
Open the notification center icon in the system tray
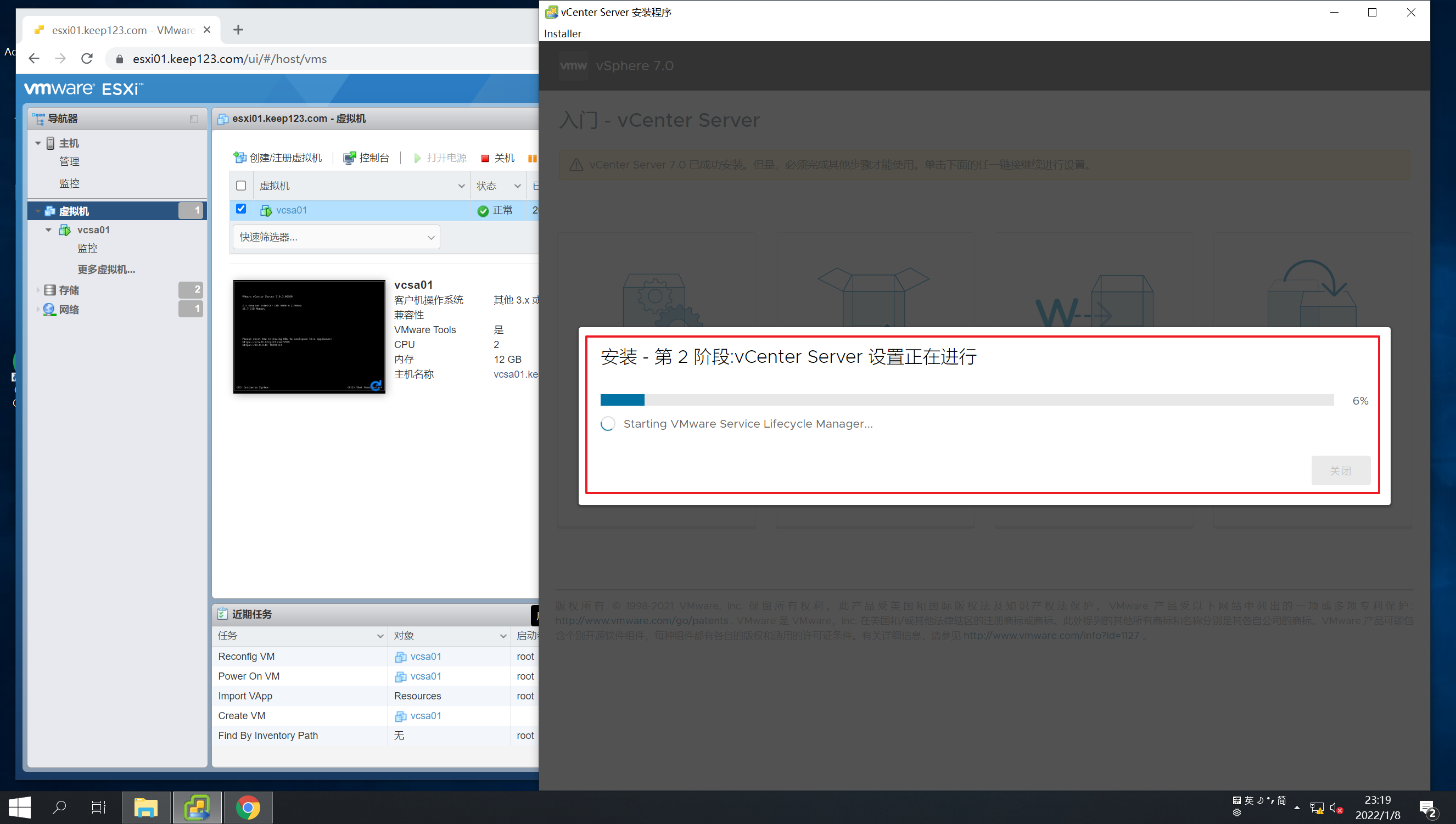(1427, 808)
